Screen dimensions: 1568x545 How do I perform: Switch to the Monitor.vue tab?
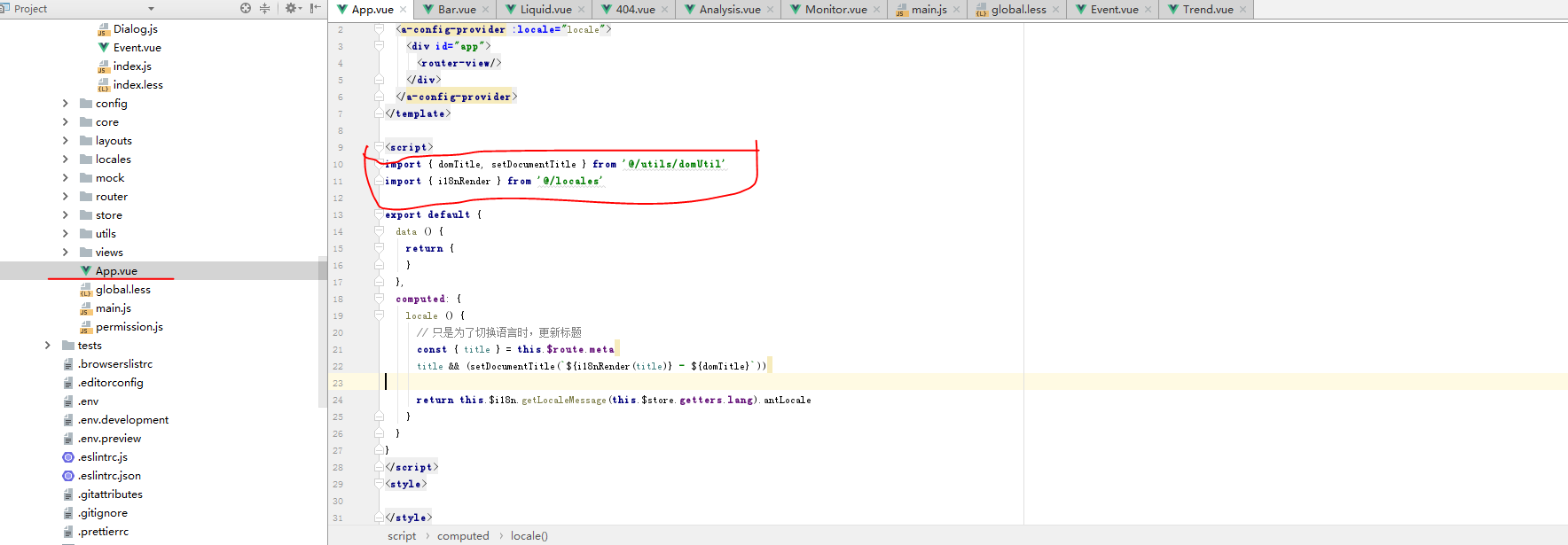835,10
